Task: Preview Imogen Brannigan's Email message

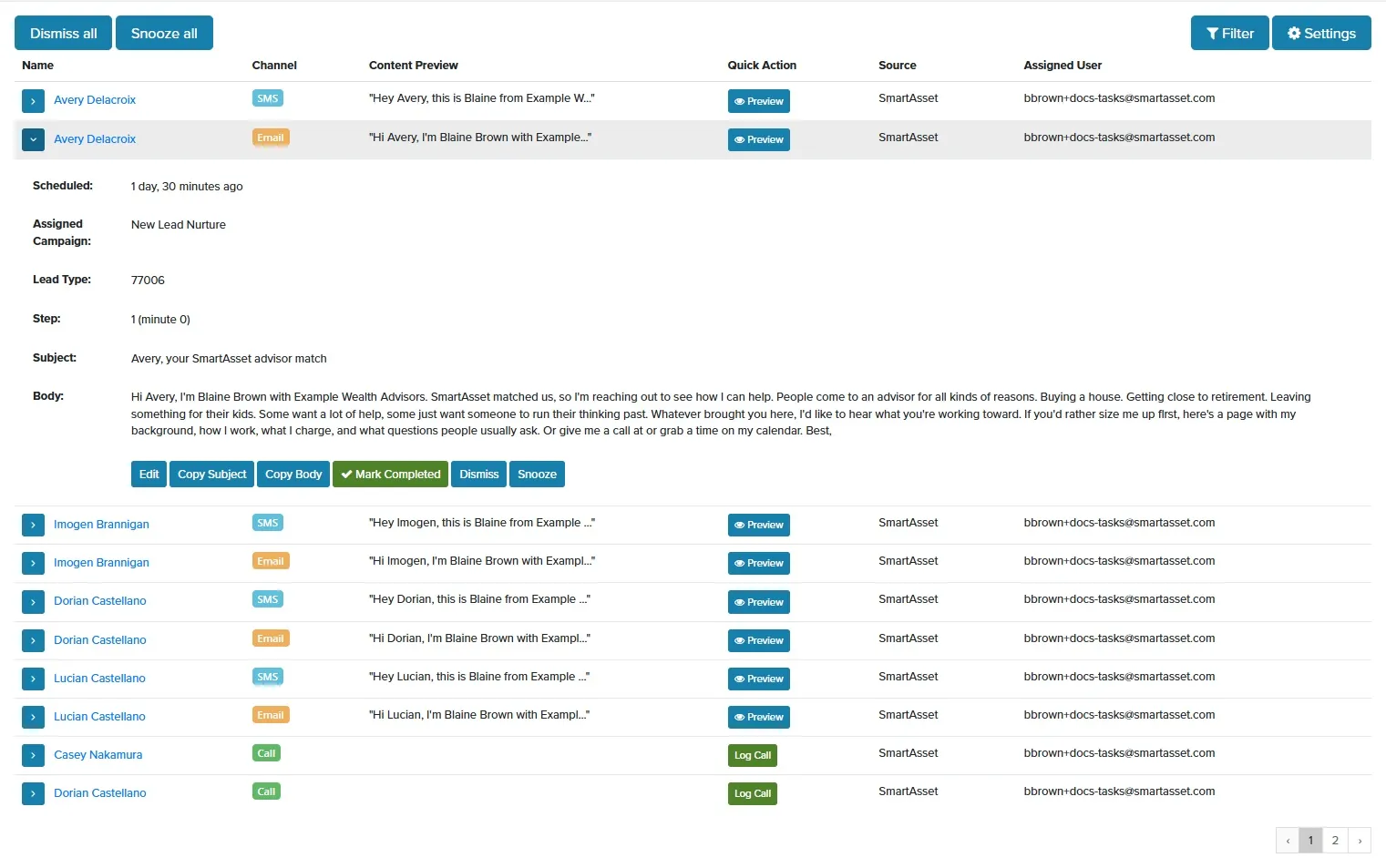Action: pos(759,563)
